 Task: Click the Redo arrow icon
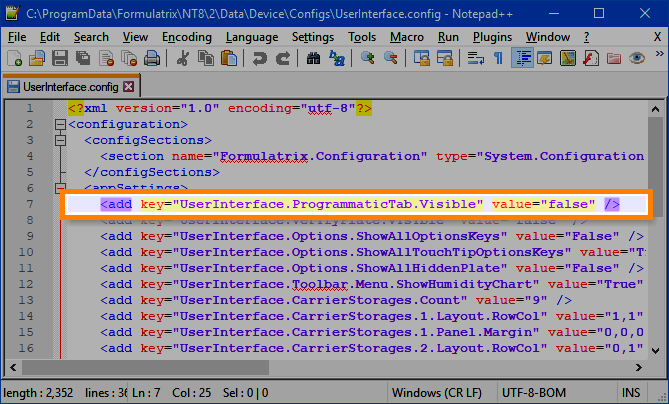tap(281, 59)
